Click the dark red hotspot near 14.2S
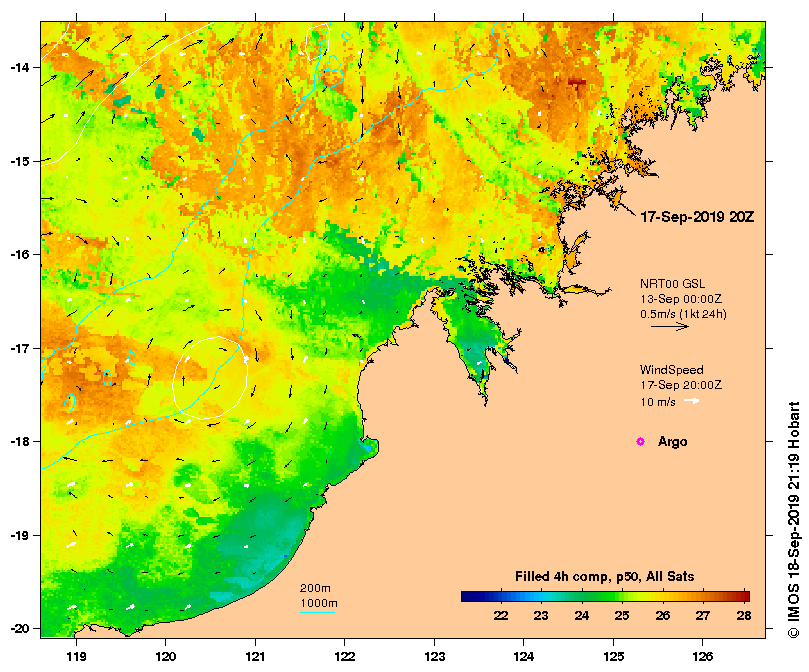 point(577,83)
